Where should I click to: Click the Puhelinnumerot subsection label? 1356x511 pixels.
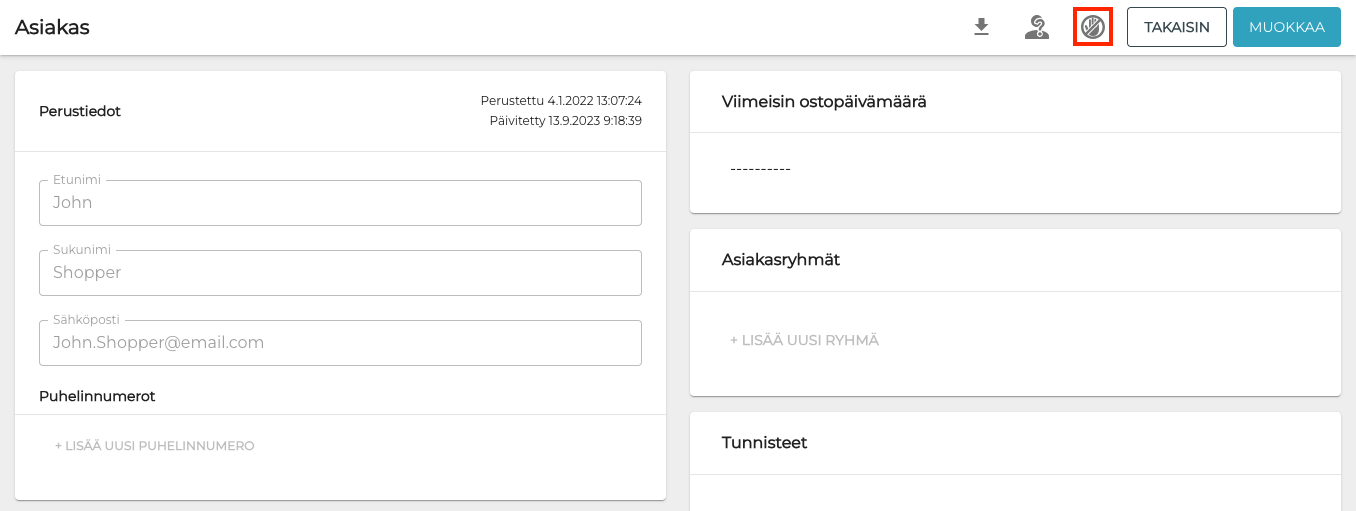click(x=97, y=397)
